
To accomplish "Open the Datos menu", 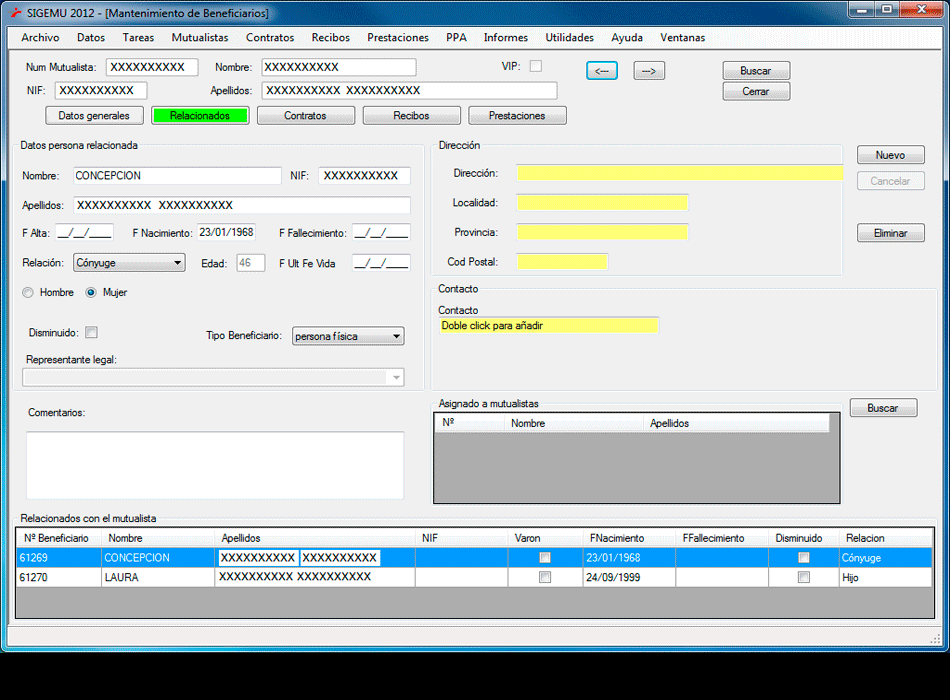I will (91, 38).
